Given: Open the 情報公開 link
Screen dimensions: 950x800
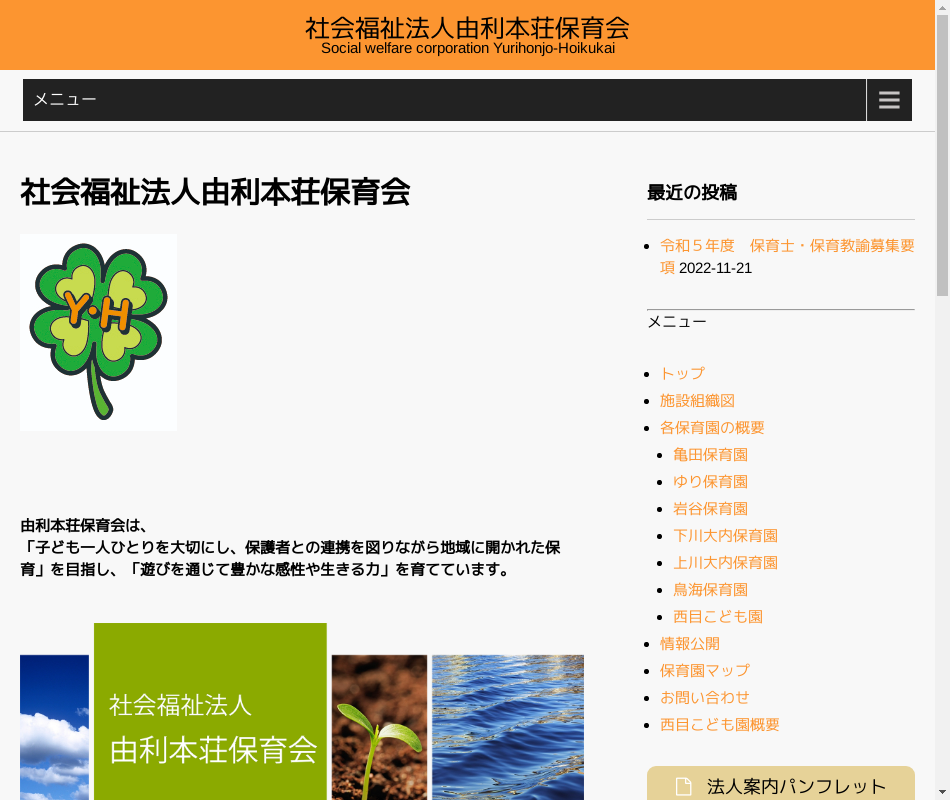Looking at the screenshot, I should [x=689, y=643].
